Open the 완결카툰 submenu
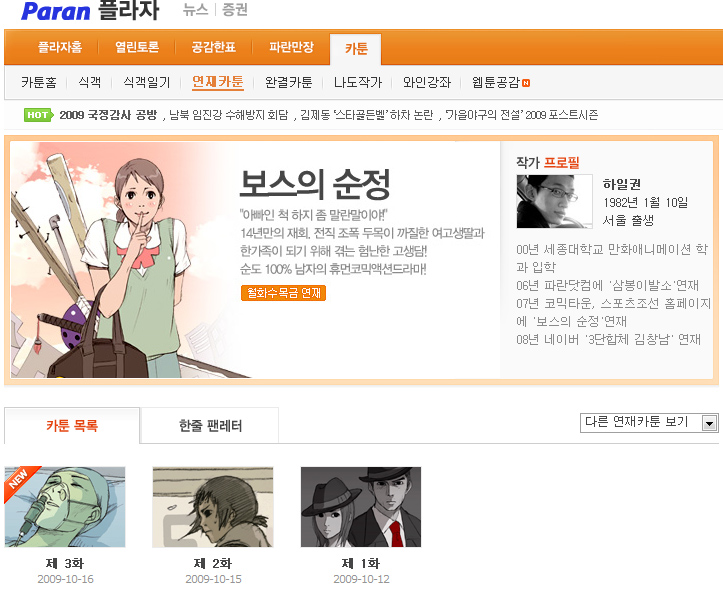Viewport: 723px width, 602px height. point(289,83)
